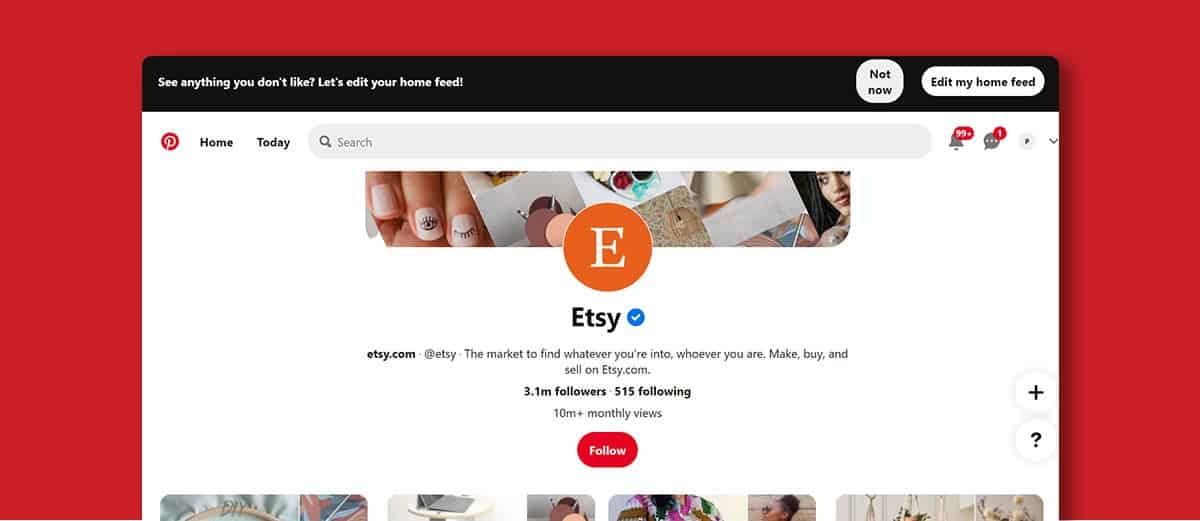Click the blue verified checkmark badge
1200x521 pixels.
[636, 317]
